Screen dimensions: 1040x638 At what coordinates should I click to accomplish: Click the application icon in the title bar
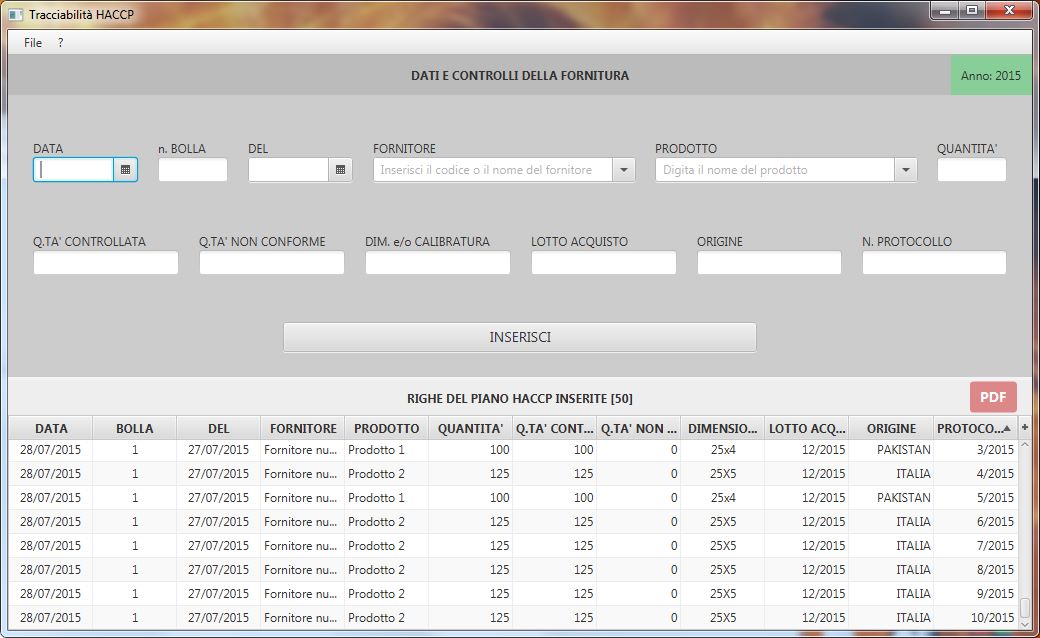15,15
